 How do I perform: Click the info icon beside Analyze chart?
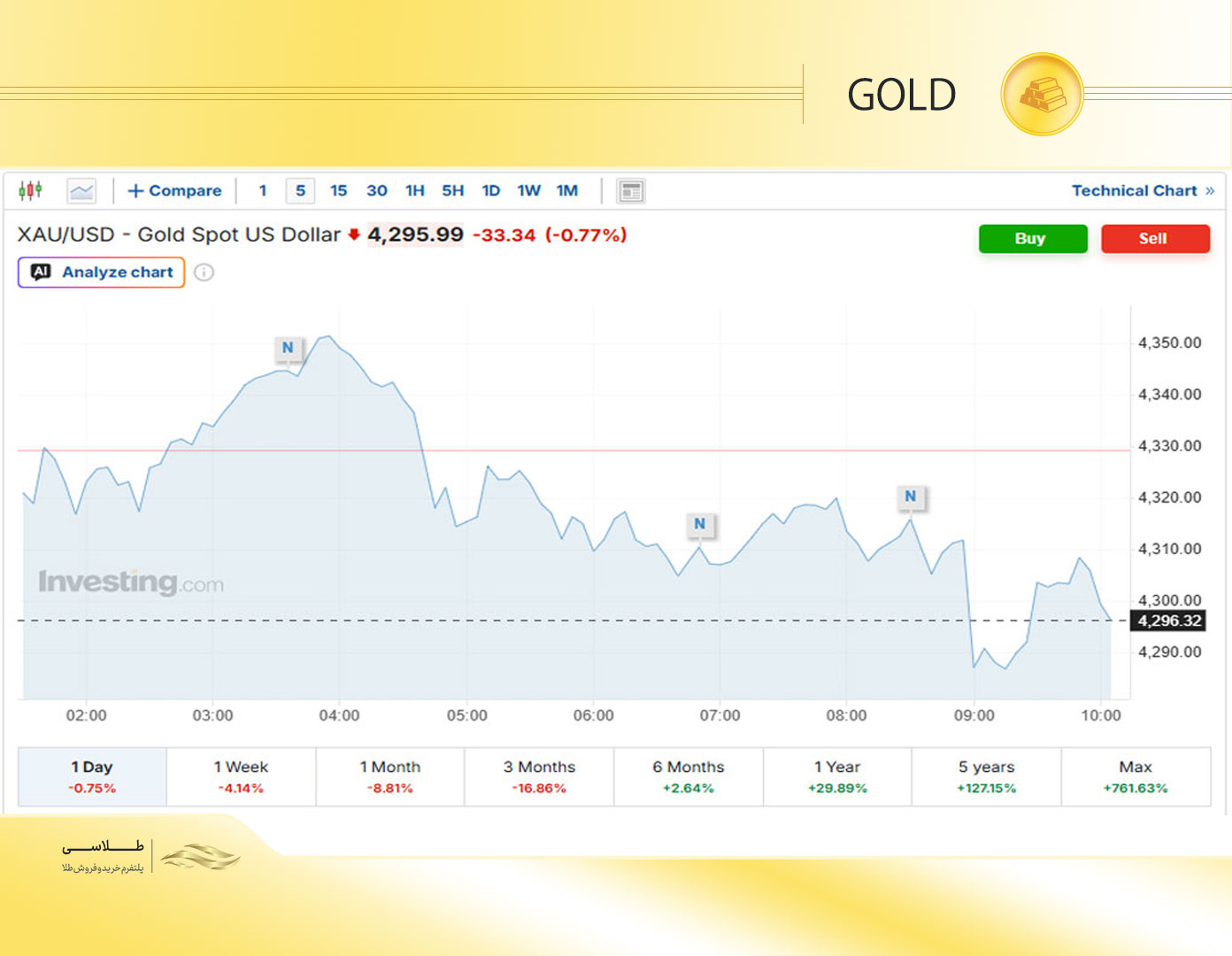click(204, 273)
